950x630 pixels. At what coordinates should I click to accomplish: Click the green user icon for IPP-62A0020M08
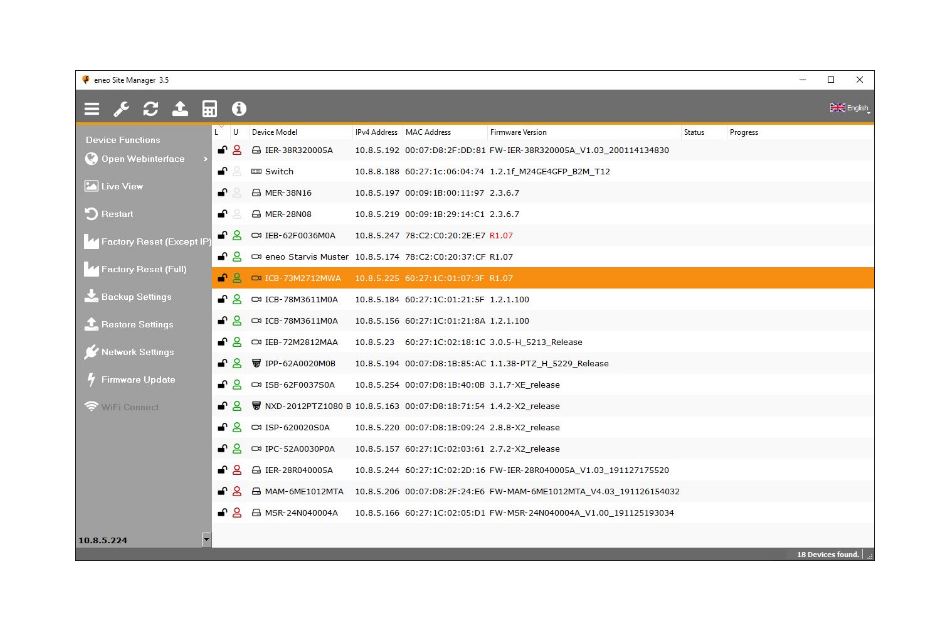(x=237, y=364)
